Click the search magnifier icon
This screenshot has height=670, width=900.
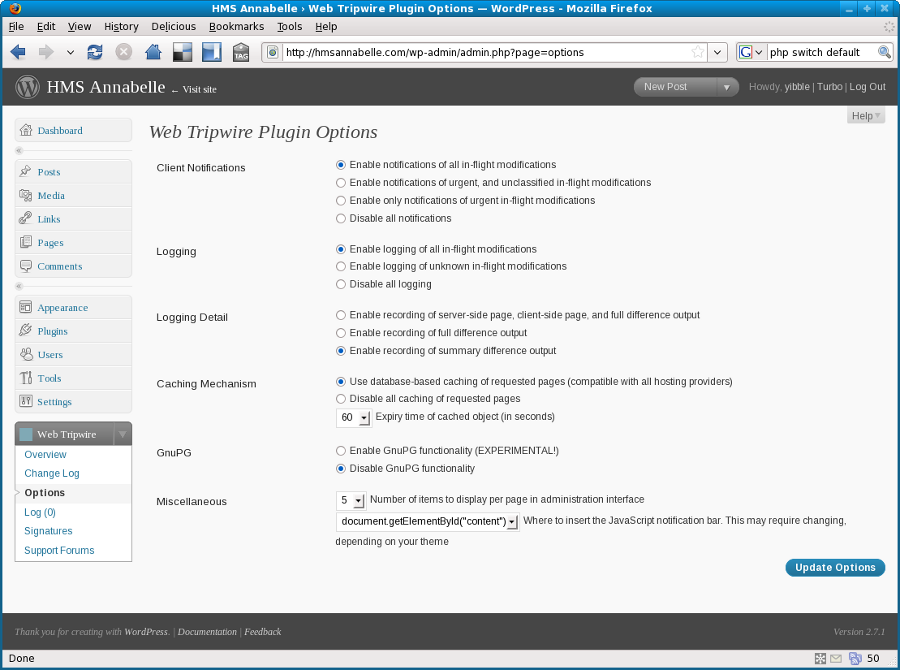click(885, 52)
